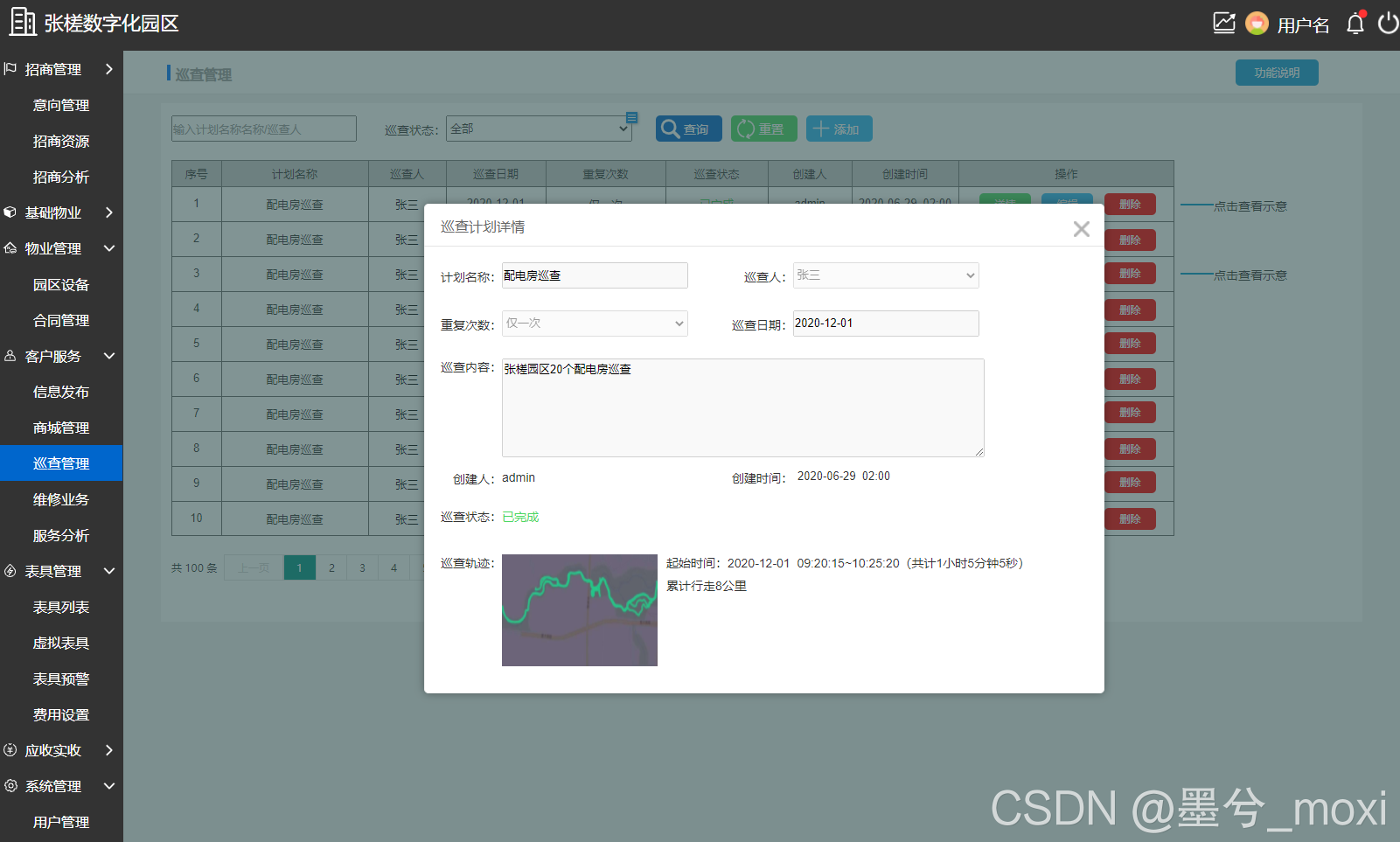Image resolution: width=1400 pixels, height=842 pixels.
Task: Click the 巡查内容 text area
Action: 743,407
